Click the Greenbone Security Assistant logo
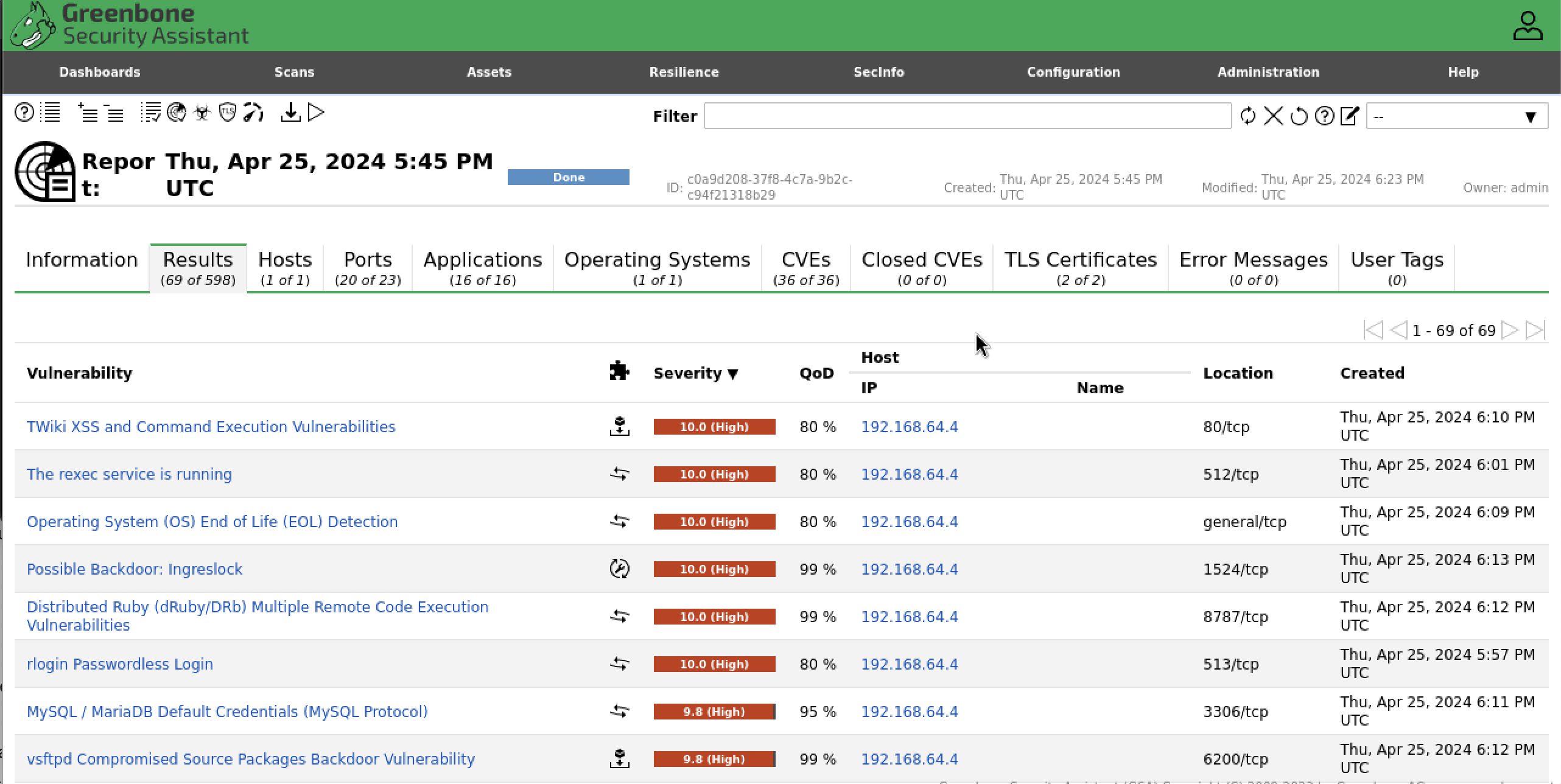 click(x=130, y=25)
